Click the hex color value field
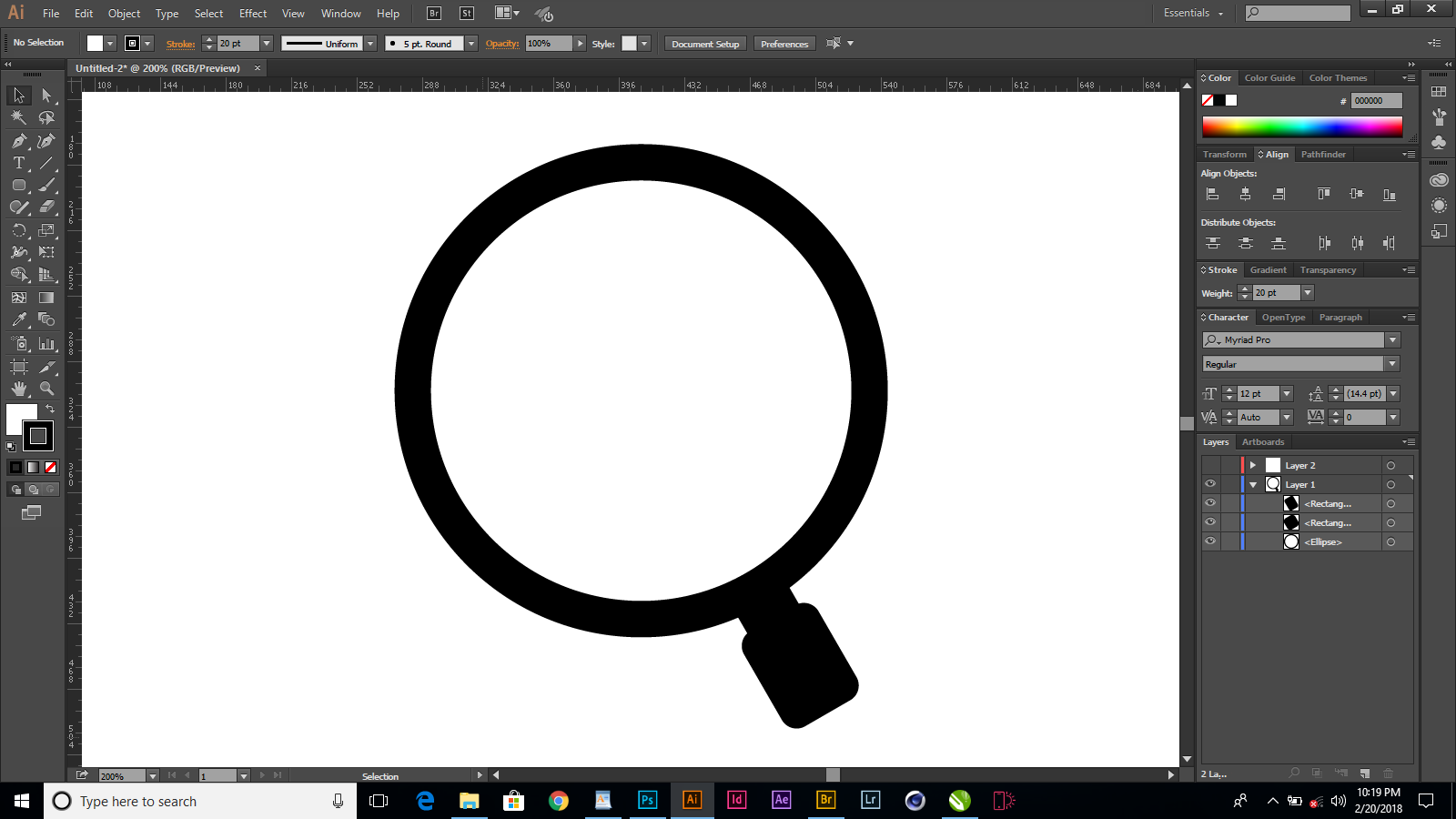The width and height of the screenshot is (1456, 819). [x=1376, y=101]
